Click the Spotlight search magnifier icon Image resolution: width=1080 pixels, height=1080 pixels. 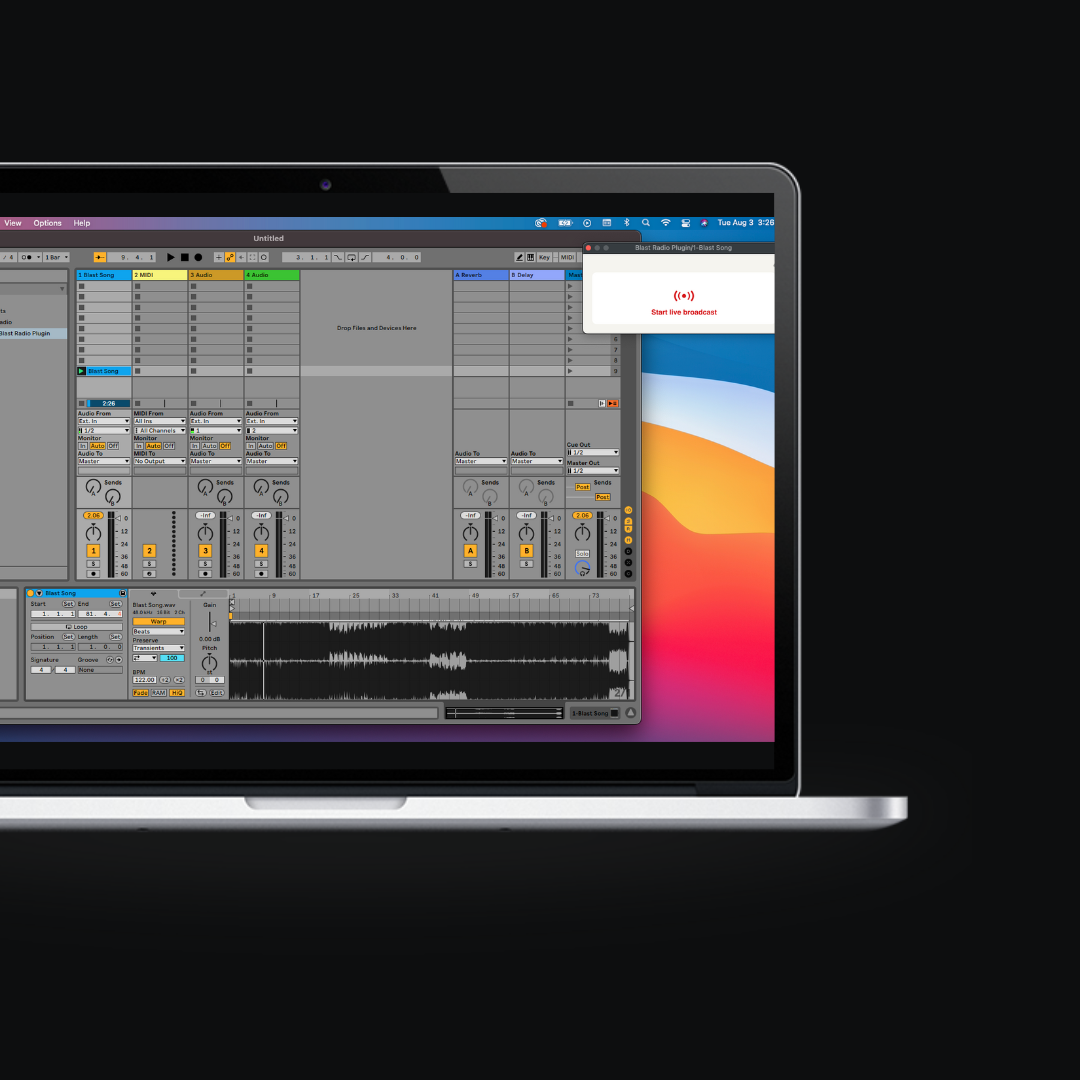tap(646, 223)
